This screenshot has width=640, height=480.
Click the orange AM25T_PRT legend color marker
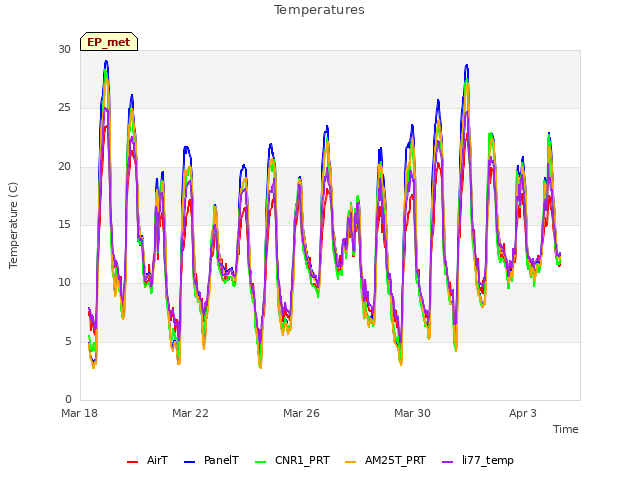pos(351,462)
